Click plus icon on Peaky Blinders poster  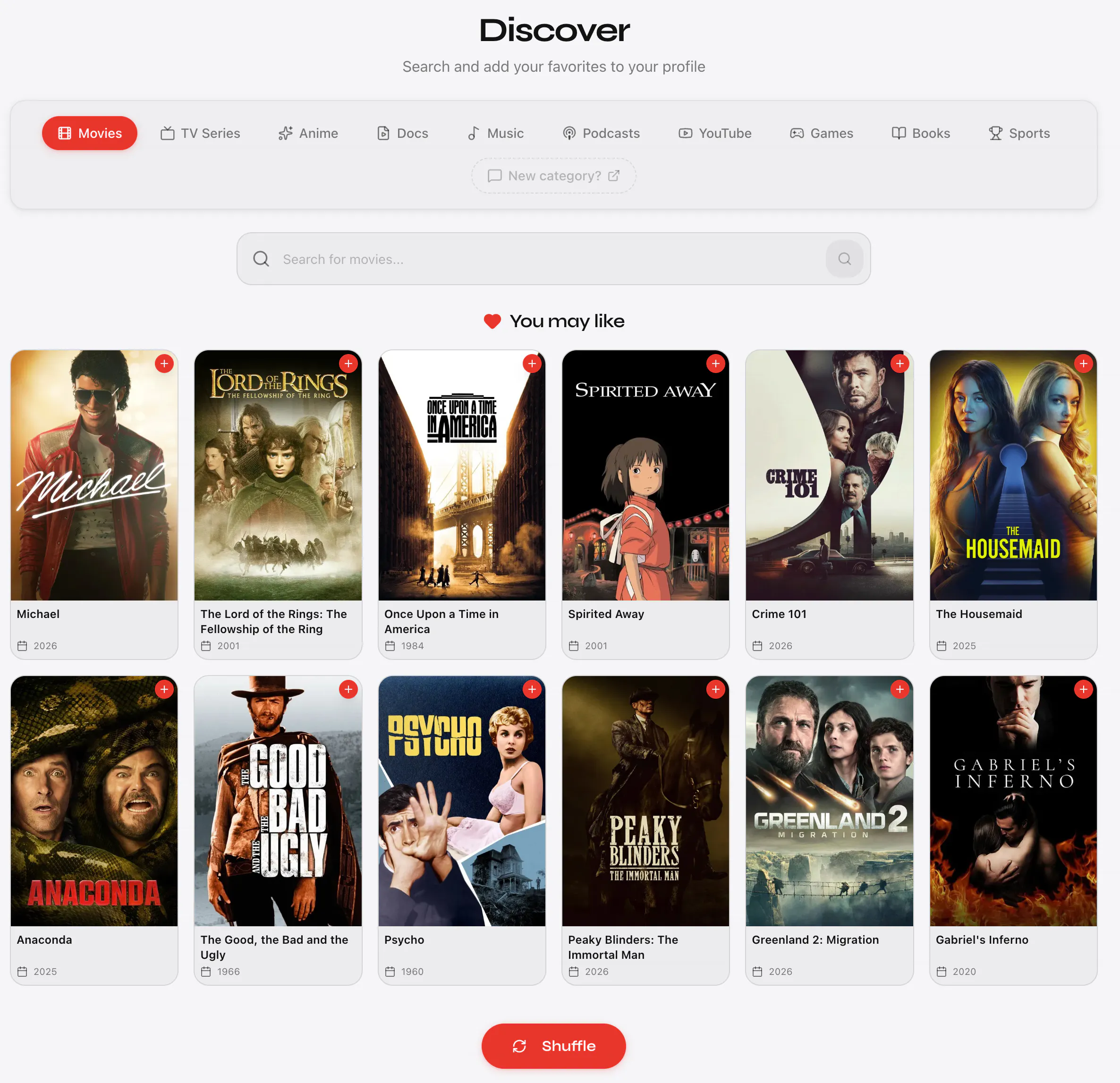(x=715, y=689)
